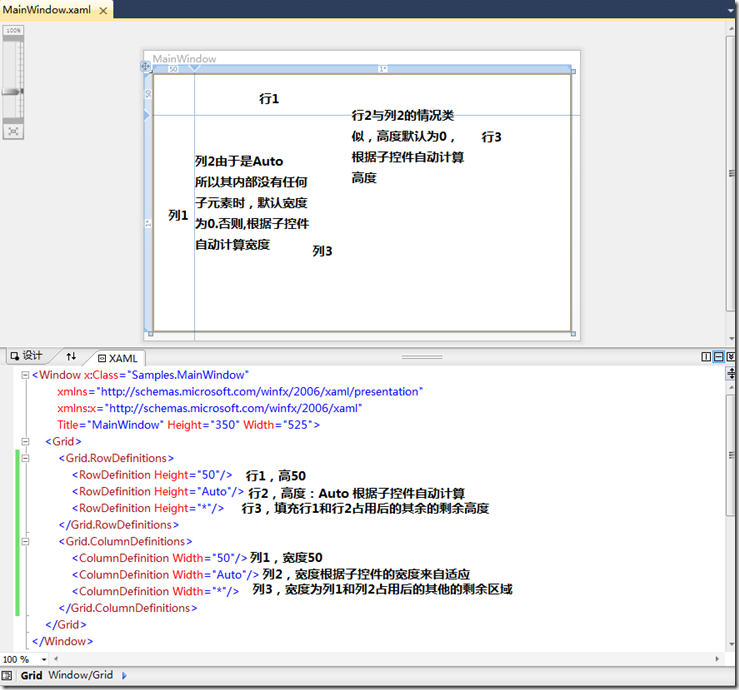Click the Samples.MainWindow class value

188,375
